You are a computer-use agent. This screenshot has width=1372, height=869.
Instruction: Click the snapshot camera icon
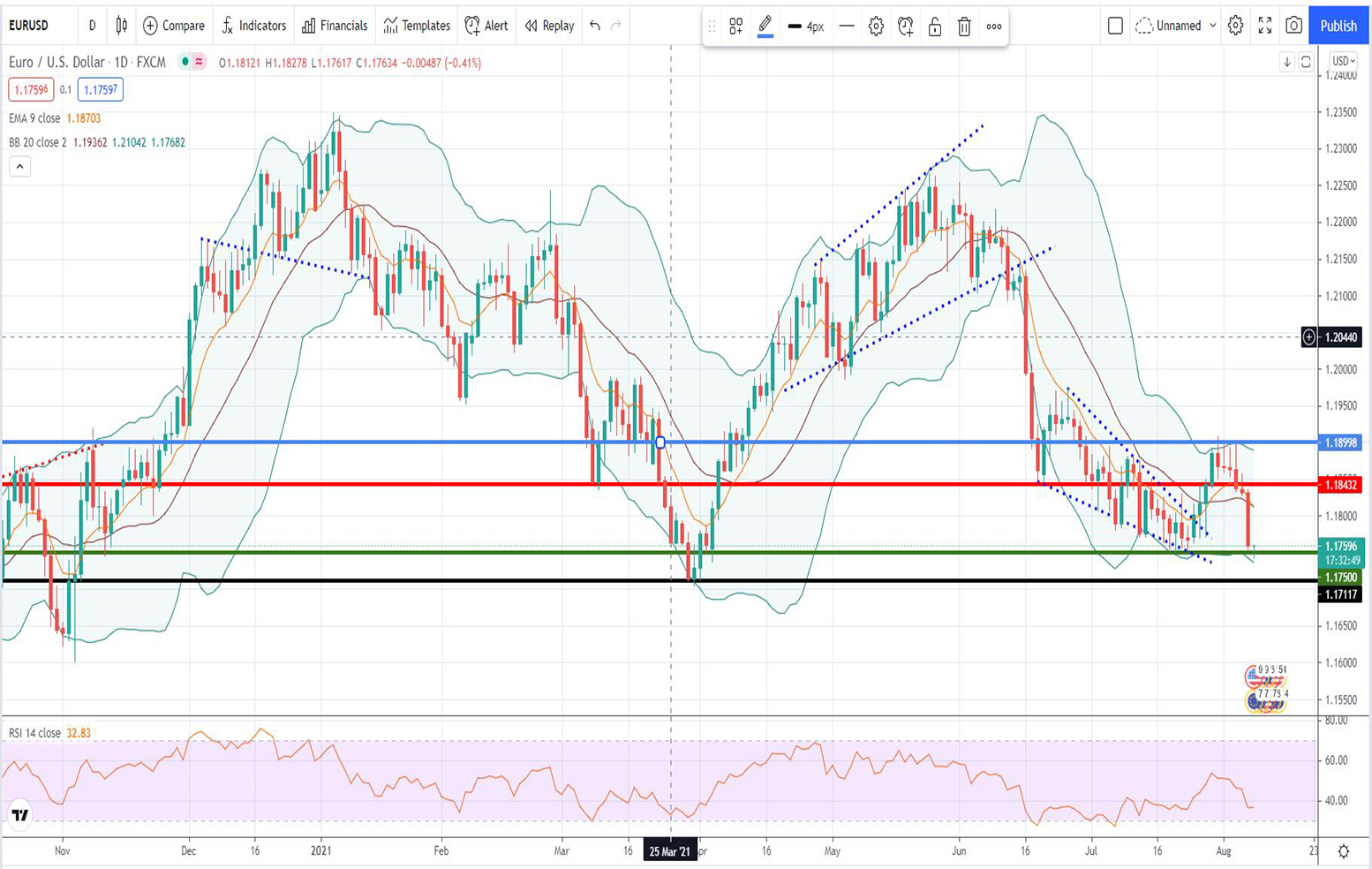pyautogui.click(x=1293, y=26)
